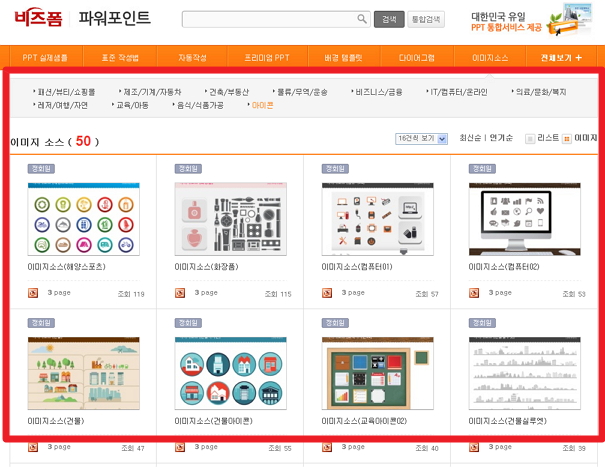
Task: Click the PowerPoint file icon under 이미지소스(해양스포츠)
Action: (33, 293)
